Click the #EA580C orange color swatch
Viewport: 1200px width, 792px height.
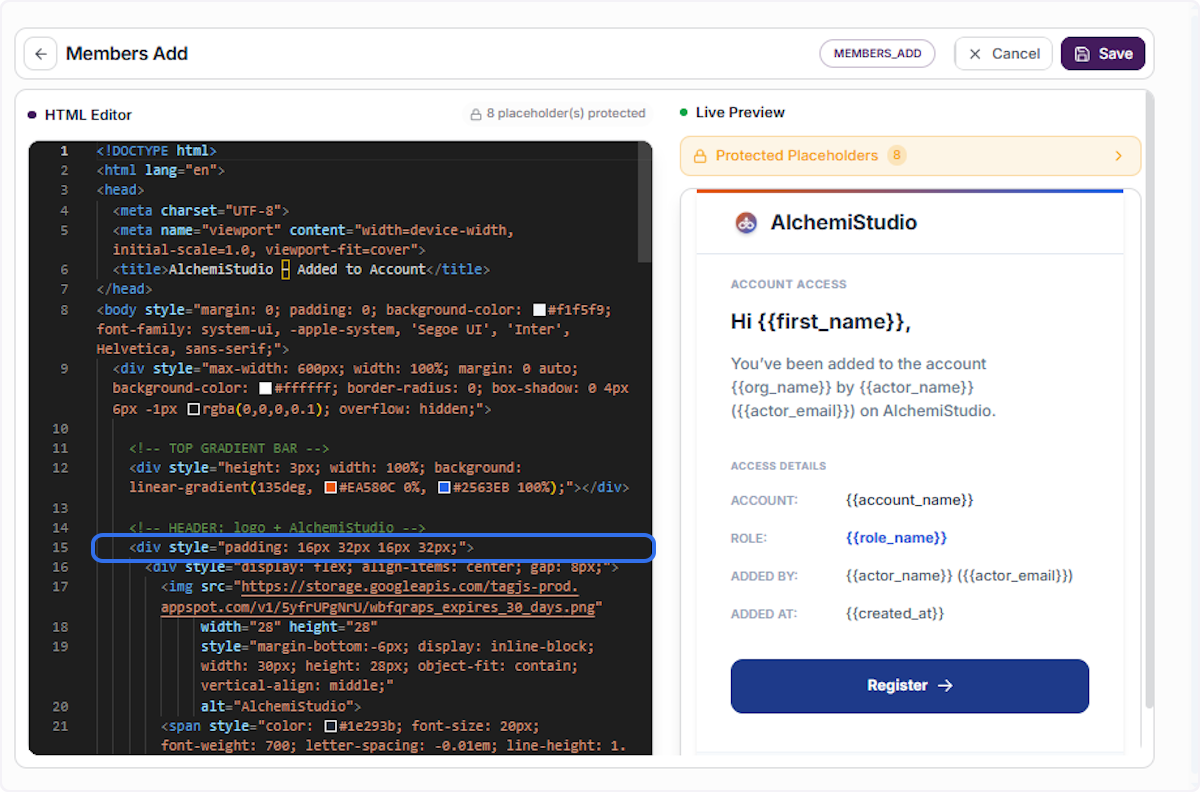[x=331, y=488]
